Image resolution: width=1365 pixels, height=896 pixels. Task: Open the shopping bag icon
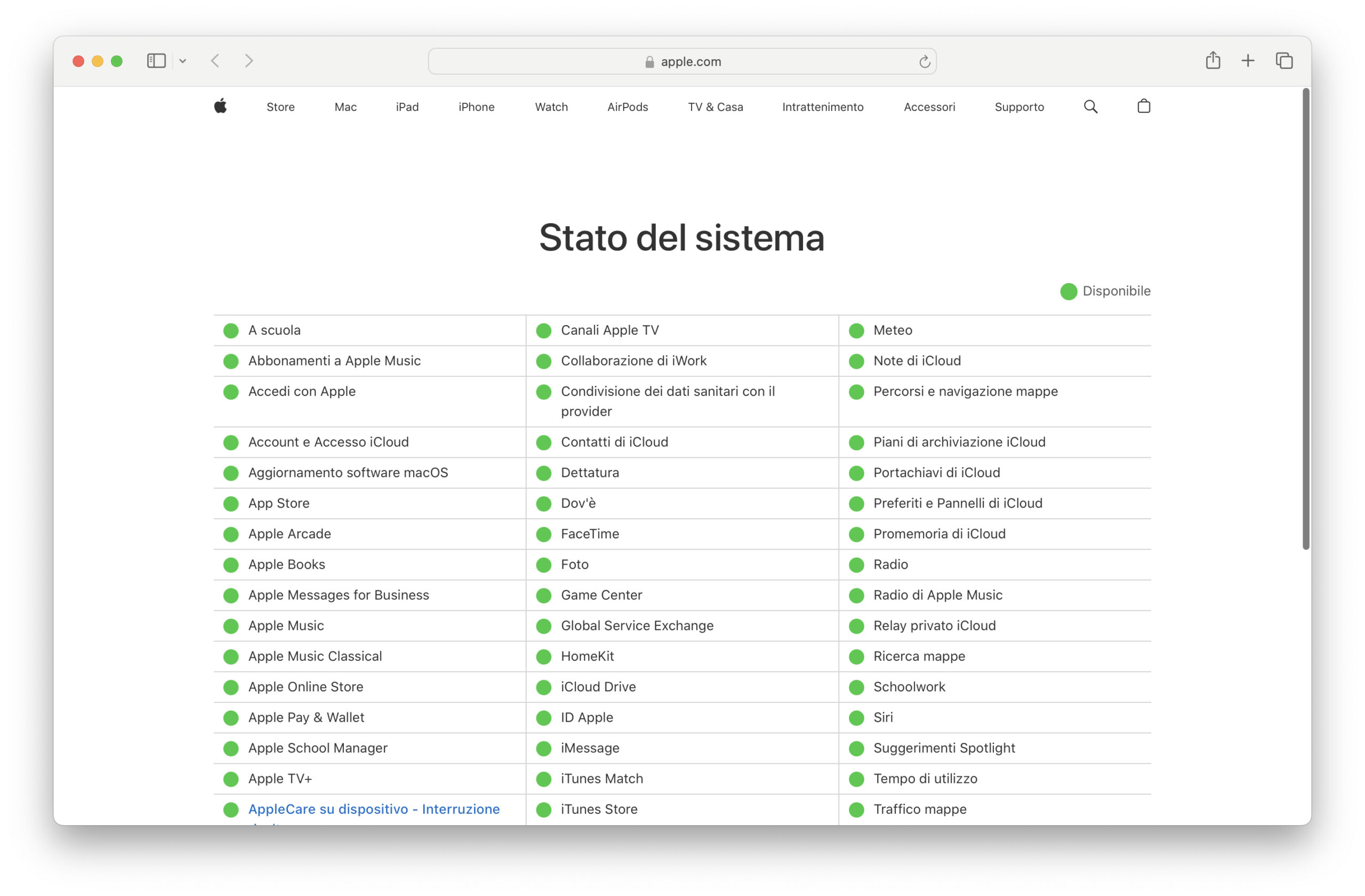coord(1144,106)
